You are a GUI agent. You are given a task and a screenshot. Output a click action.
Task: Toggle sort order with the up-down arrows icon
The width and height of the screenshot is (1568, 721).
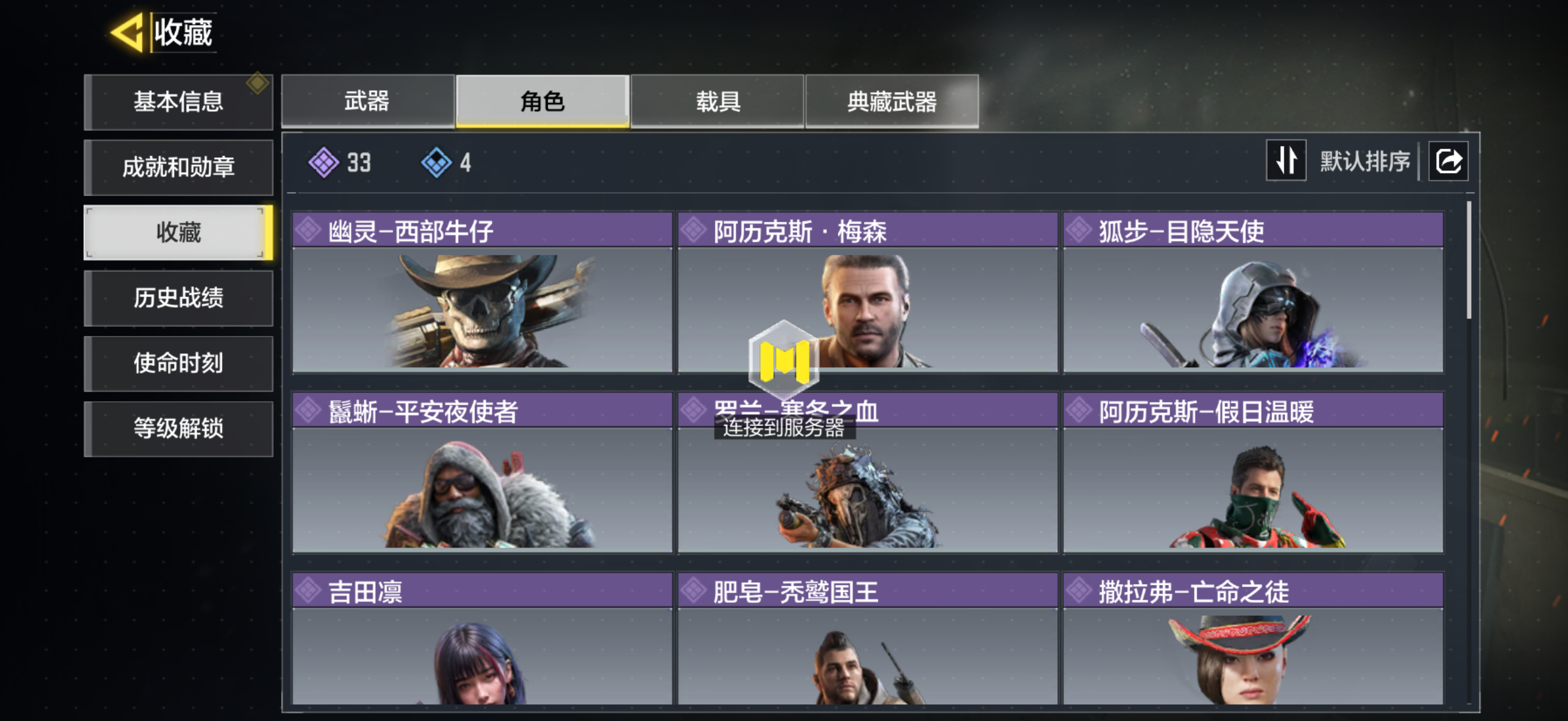(x=1286, y=161)
